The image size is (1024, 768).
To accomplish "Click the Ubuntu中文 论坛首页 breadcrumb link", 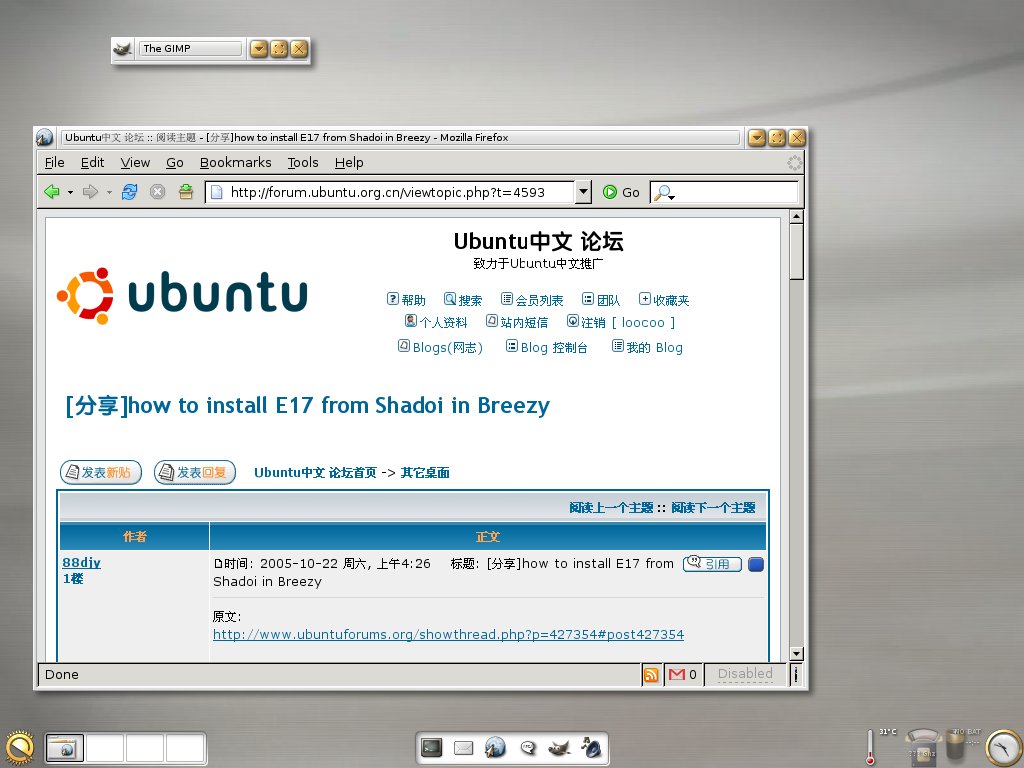I will (315, 472).
